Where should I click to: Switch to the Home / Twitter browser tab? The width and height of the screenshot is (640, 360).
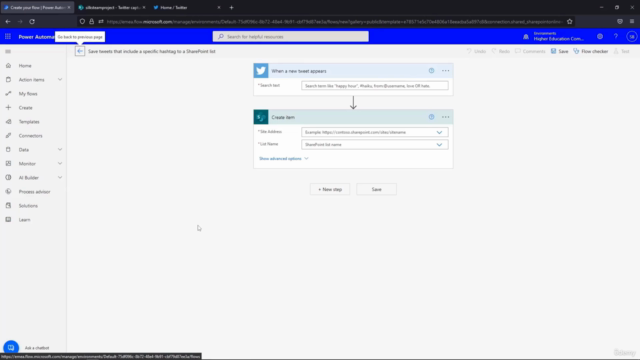coord(186,7)
